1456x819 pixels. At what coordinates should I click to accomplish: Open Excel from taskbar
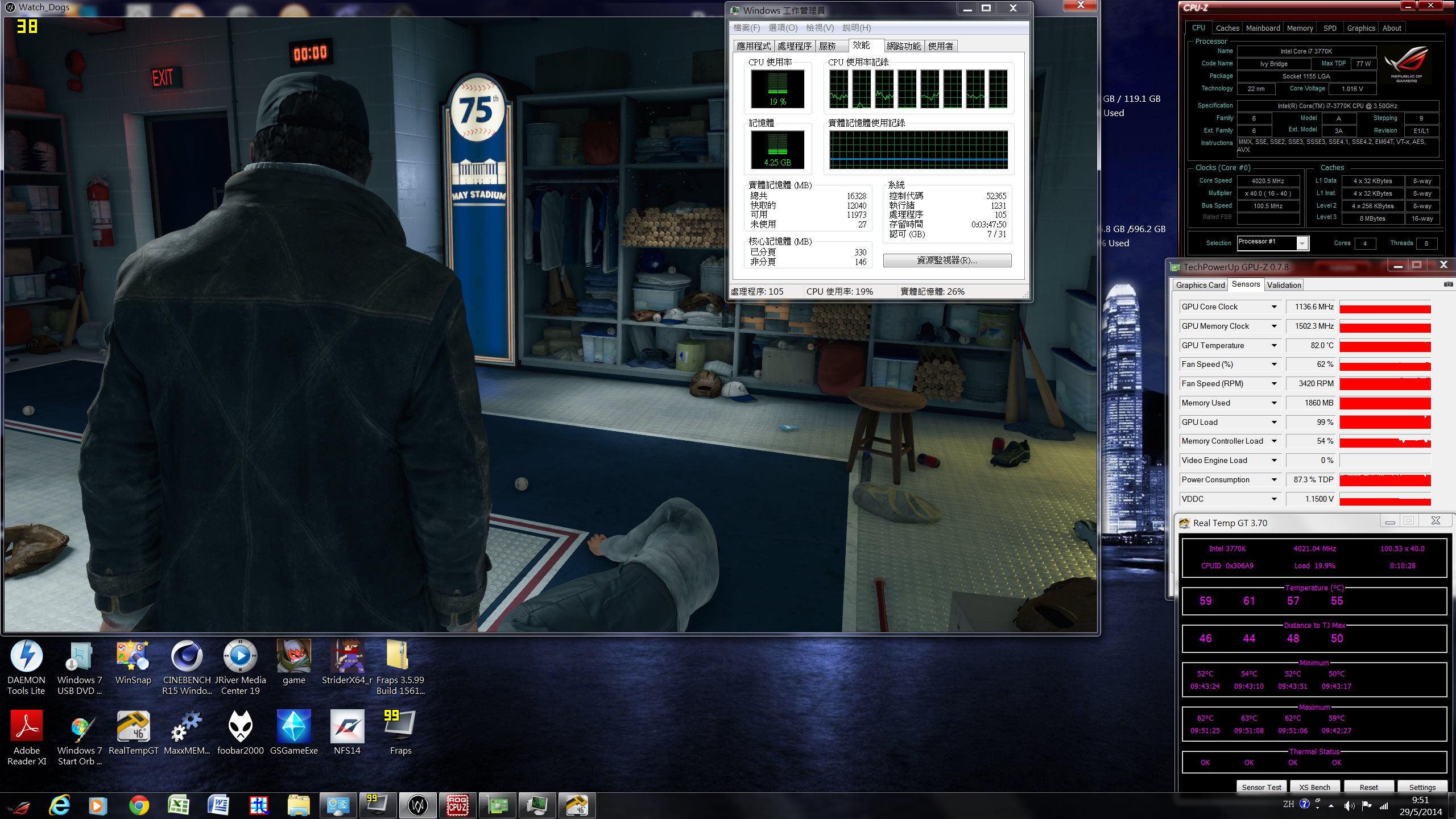(179, 806)
